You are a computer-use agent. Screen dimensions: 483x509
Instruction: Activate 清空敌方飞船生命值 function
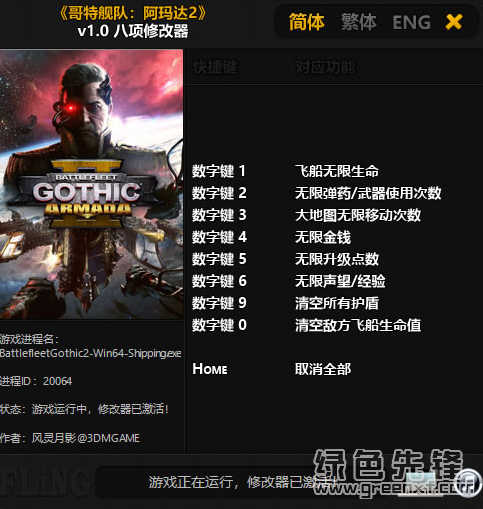(x=358, y=325)
